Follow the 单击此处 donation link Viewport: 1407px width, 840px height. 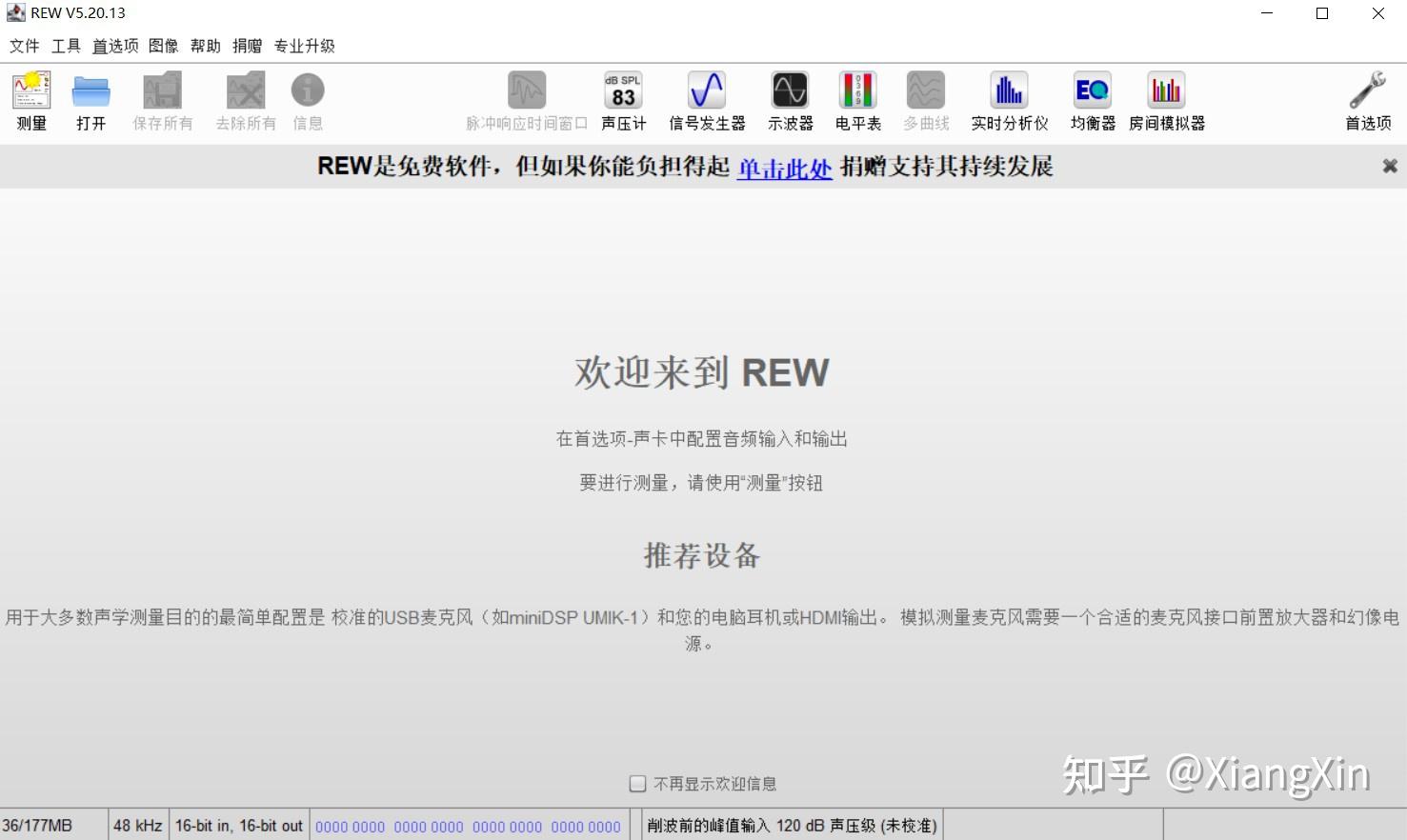[x=785, y=168]
